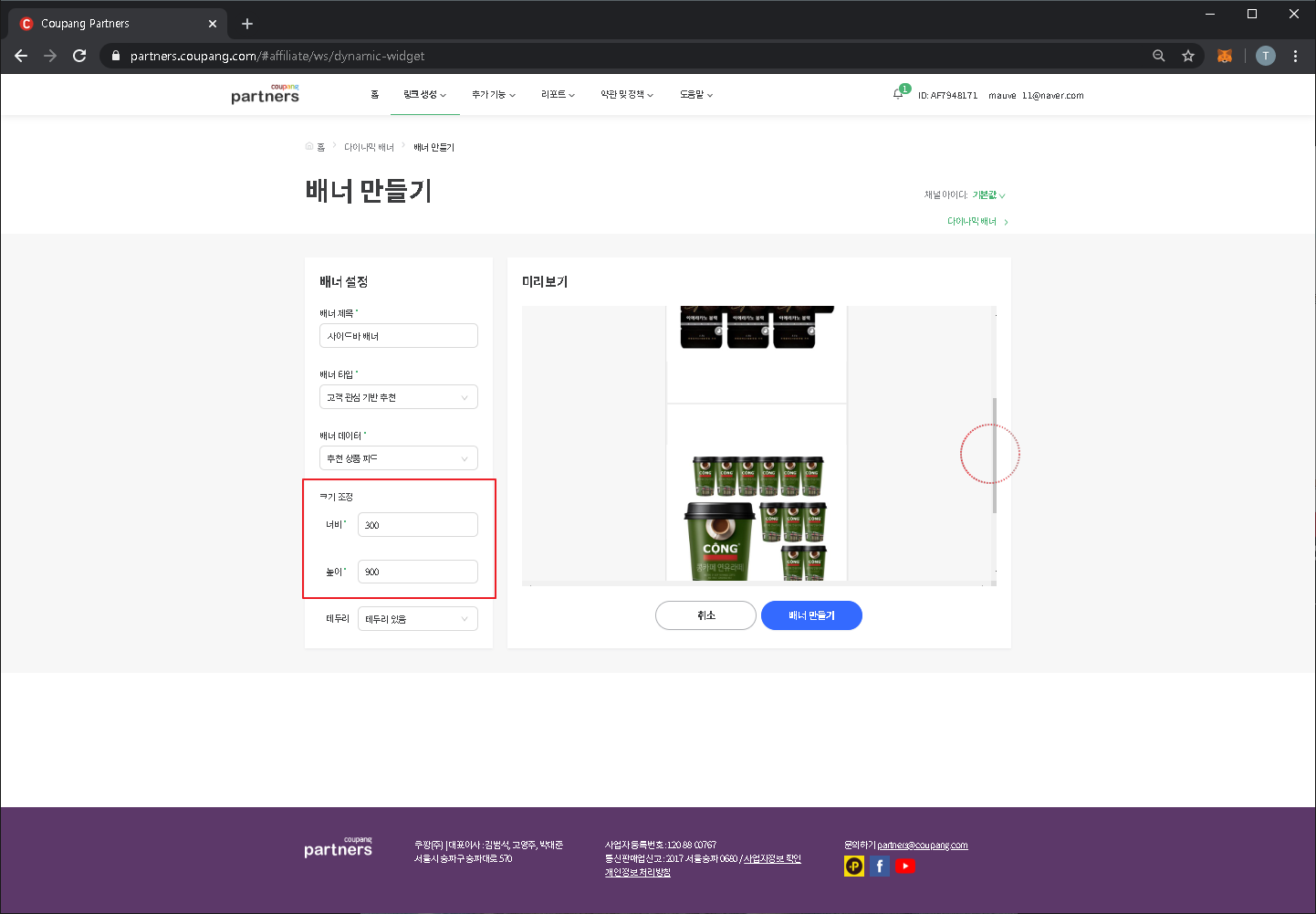Click the 배너 만들기 breadcrumb text
This screenshot has height=914, width=1316.
coord(433,147)
